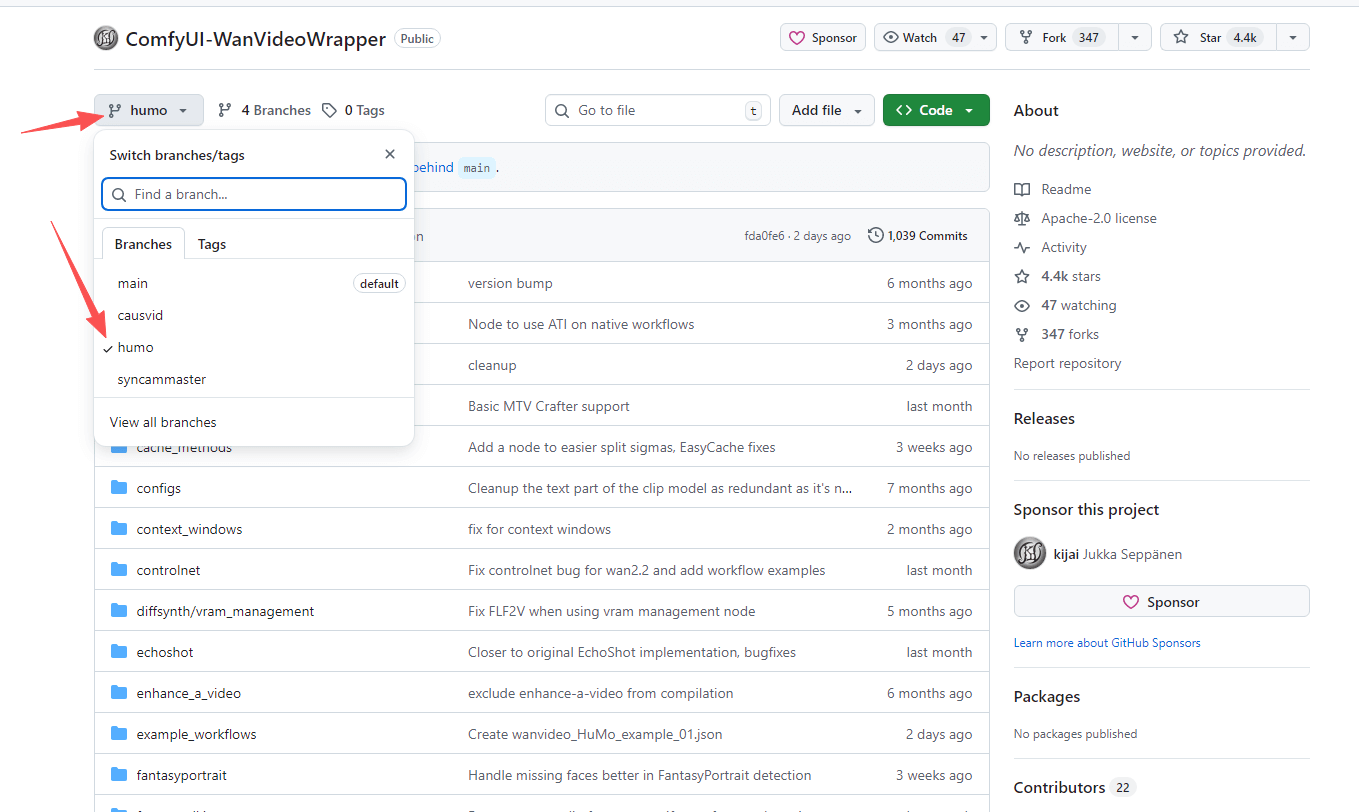Star the repository

pyautogui.click(x=1218, y=38)
